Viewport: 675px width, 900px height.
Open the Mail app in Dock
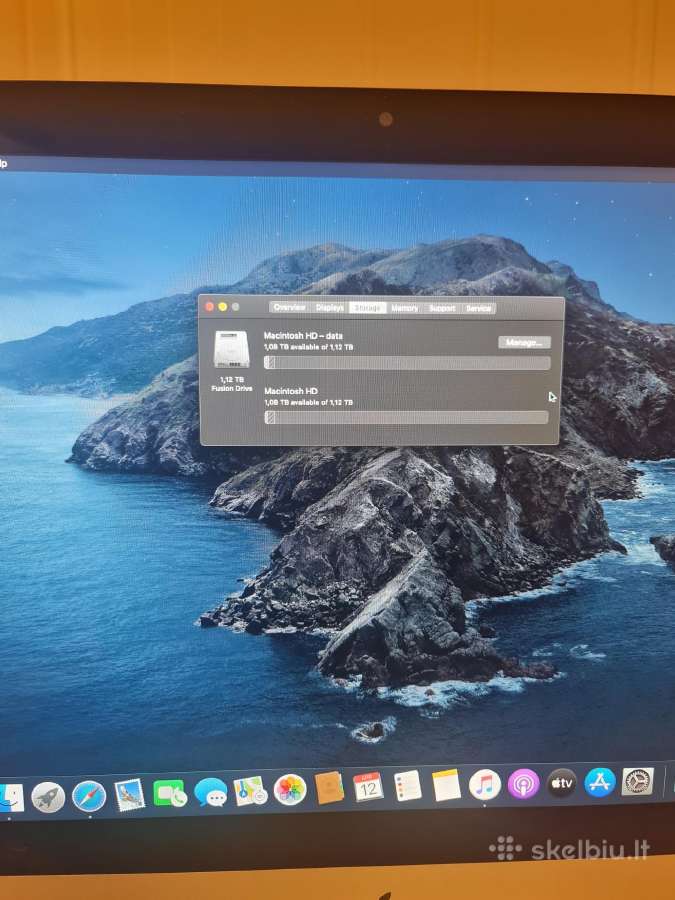point(129,795)
